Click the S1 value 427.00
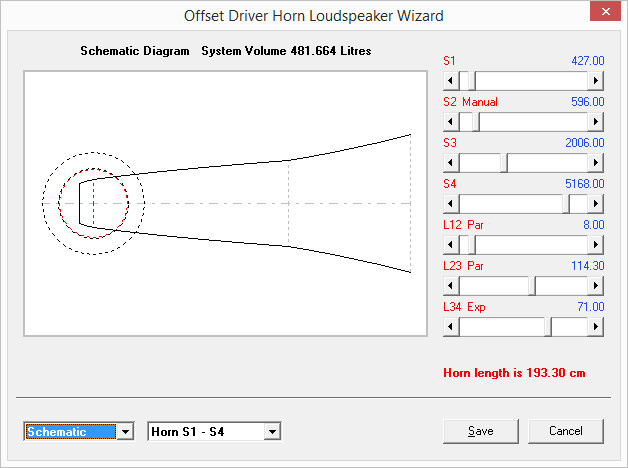 pyautogui.click(x=588, y=61)
